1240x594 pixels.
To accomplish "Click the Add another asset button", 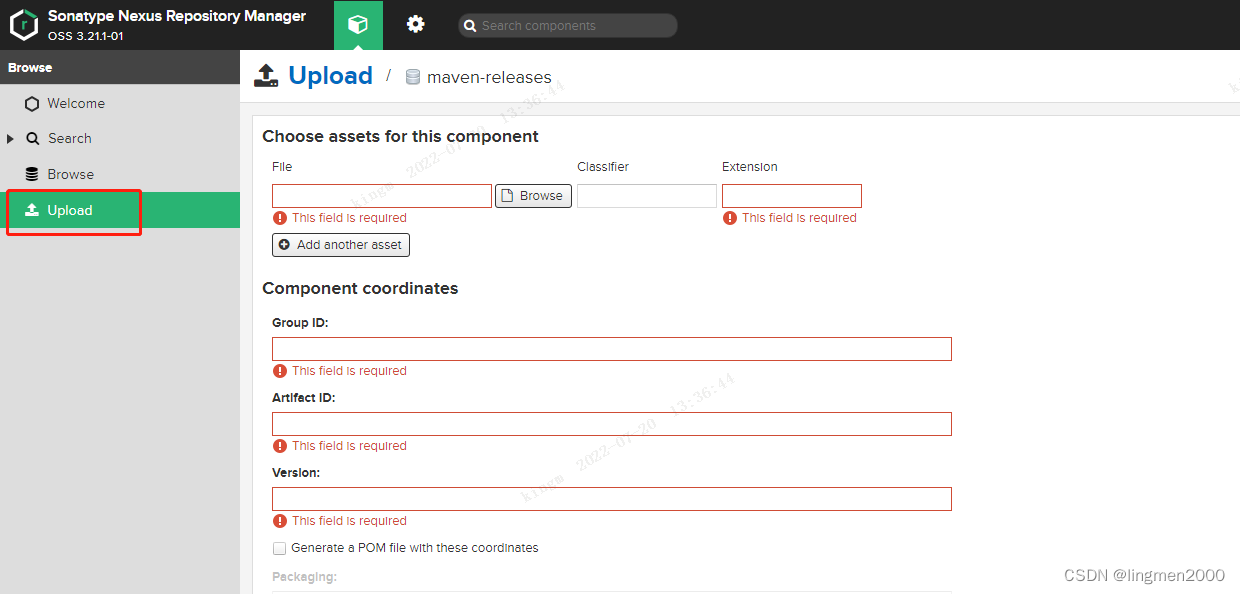I will pyautogui.click(x=341, y=245).
